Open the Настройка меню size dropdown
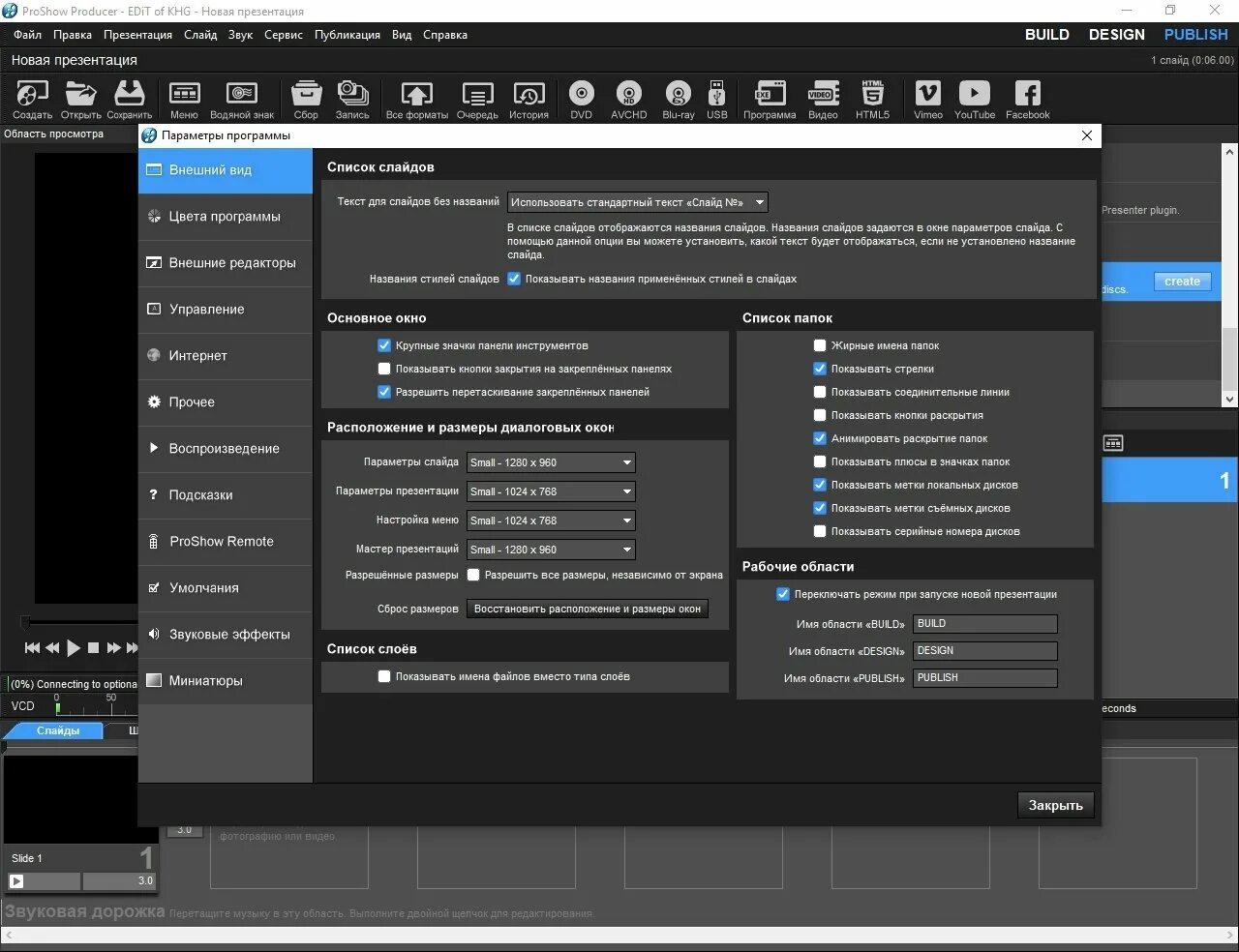This screenshot has height=952, width=1239. click(551, 521)
